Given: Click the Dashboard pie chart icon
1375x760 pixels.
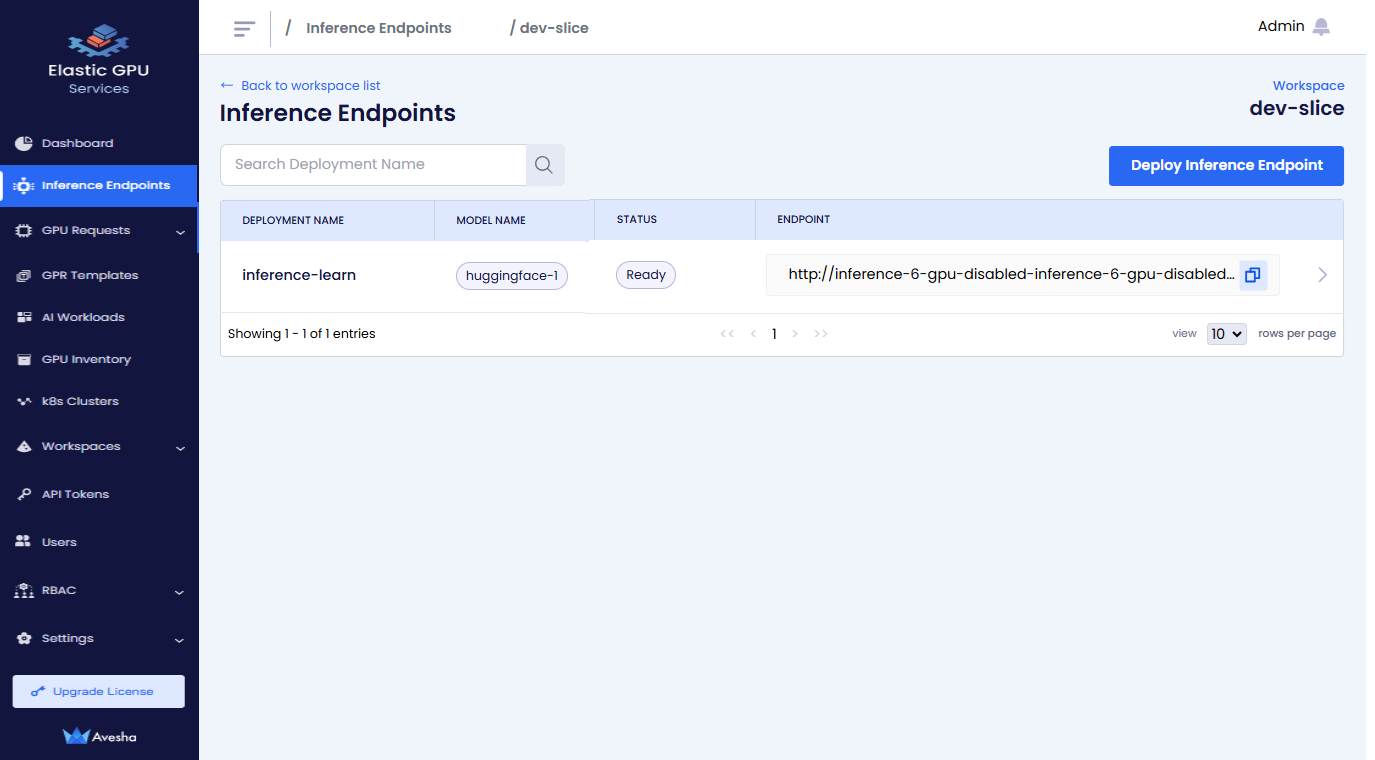Looking at the screenshot, I should [x=24, y=143].
